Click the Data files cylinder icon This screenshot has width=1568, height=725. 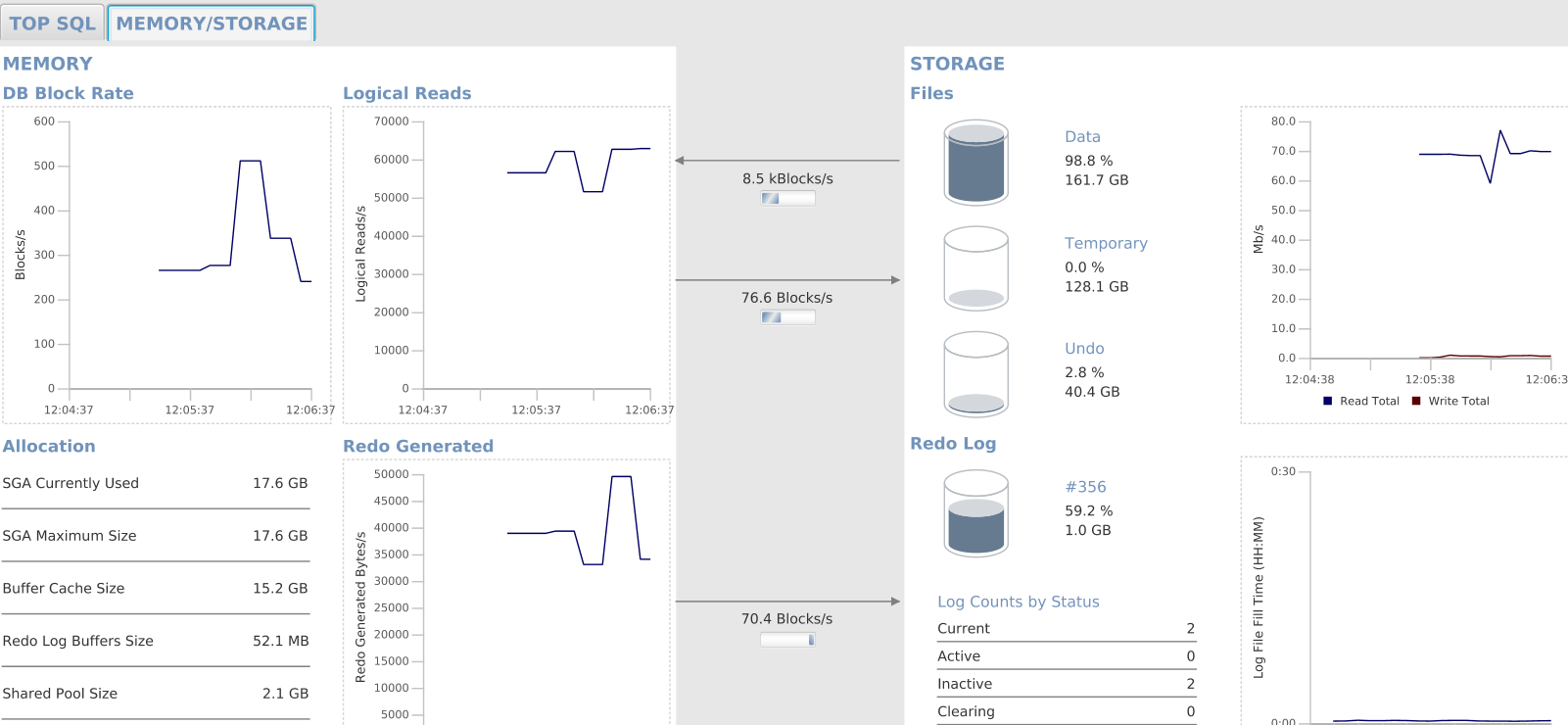click(x=976, y=163)
